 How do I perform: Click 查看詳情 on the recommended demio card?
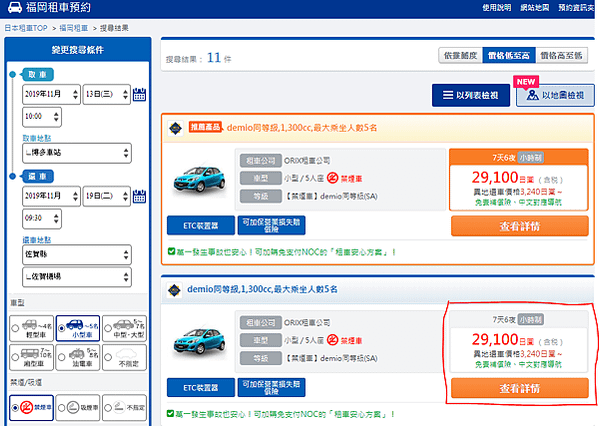(520, 226)
